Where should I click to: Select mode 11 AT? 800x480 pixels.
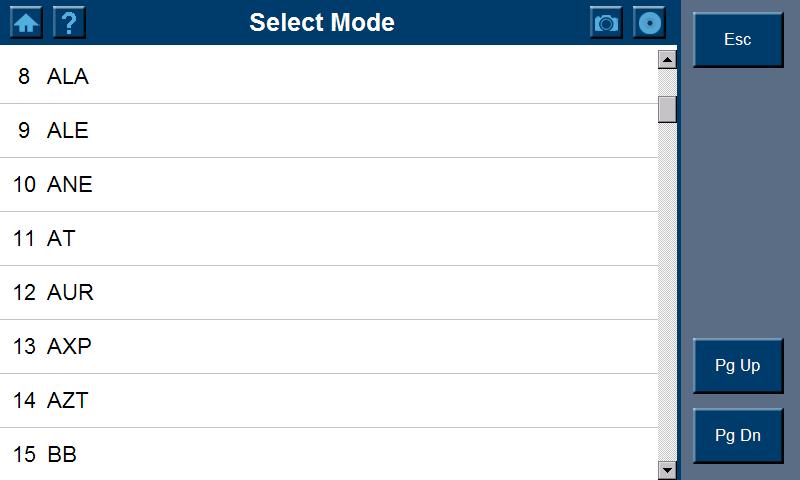(328, 238)
